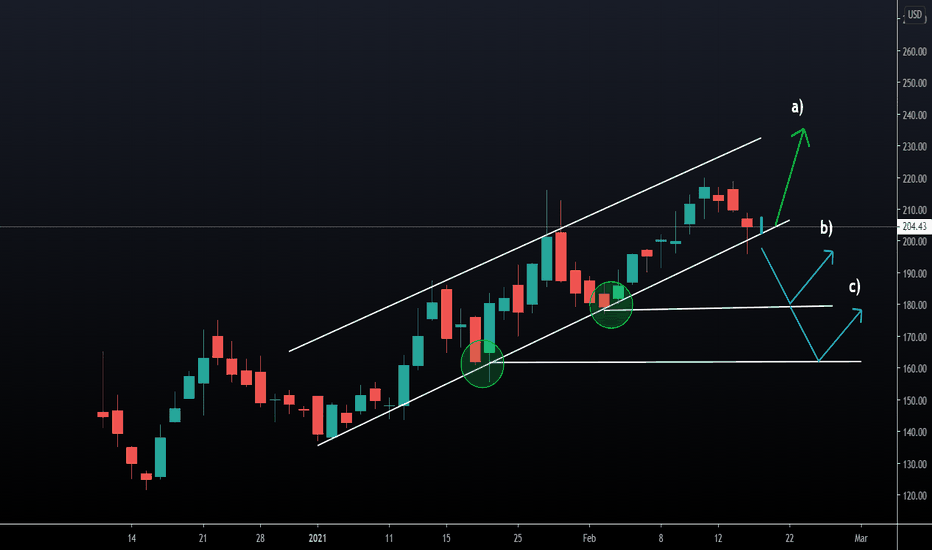The image size is (932, 550).
Task: Open the USD currency selector
Action: coord(914,14)
